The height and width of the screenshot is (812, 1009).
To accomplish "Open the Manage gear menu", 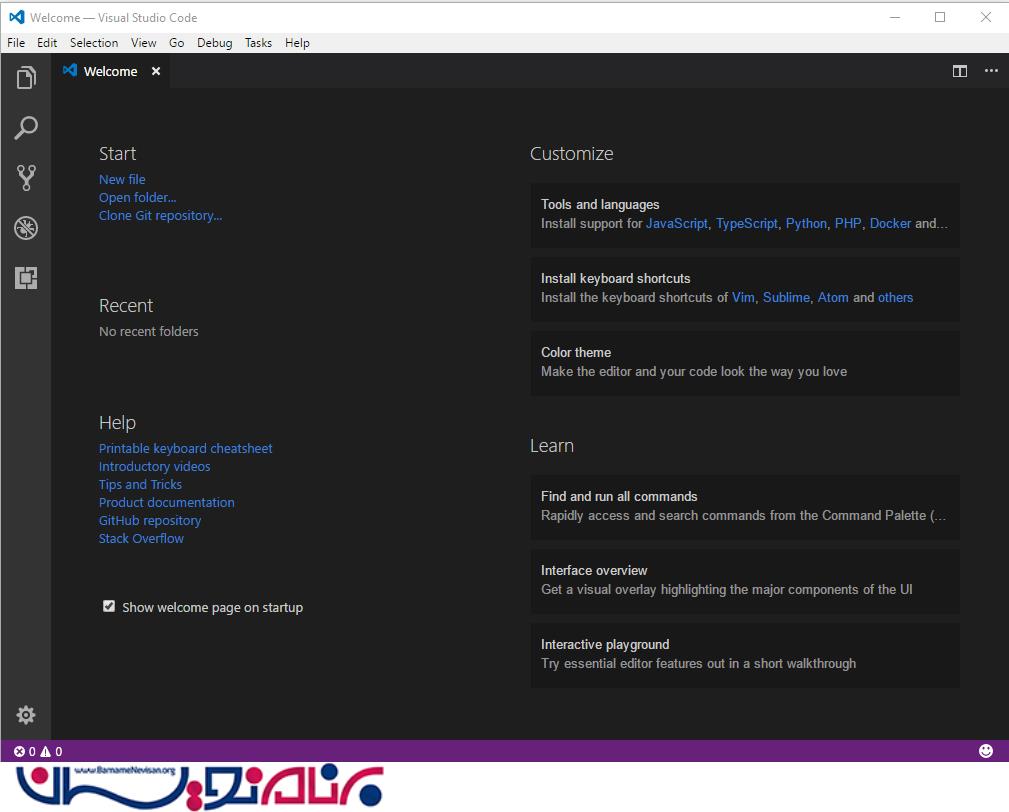I will point(26,715).
